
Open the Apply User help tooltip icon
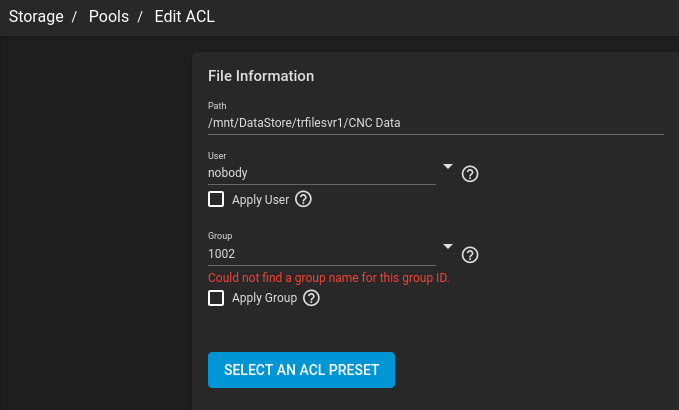(x=304, y=199)
